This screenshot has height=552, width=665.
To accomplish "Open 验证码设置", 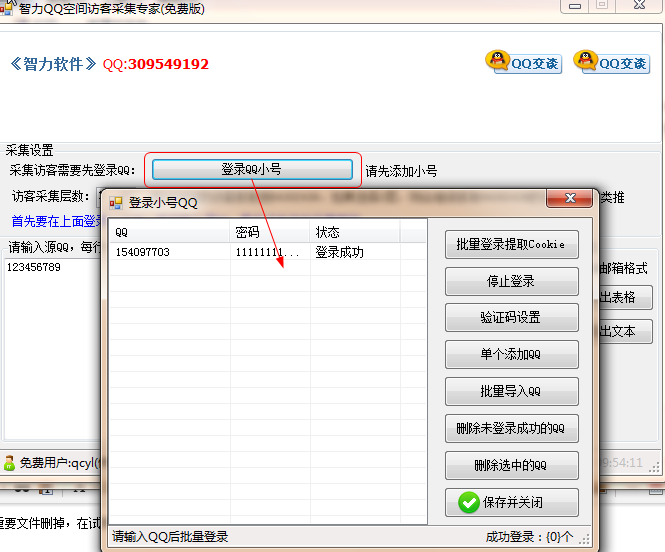I will point(511,318).
